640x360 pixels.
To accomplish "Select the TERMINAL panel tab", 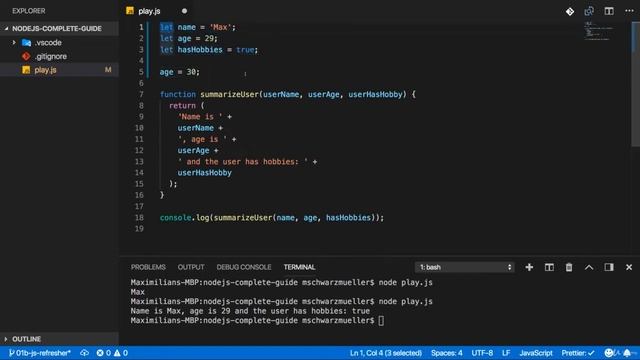I will 299,267.
